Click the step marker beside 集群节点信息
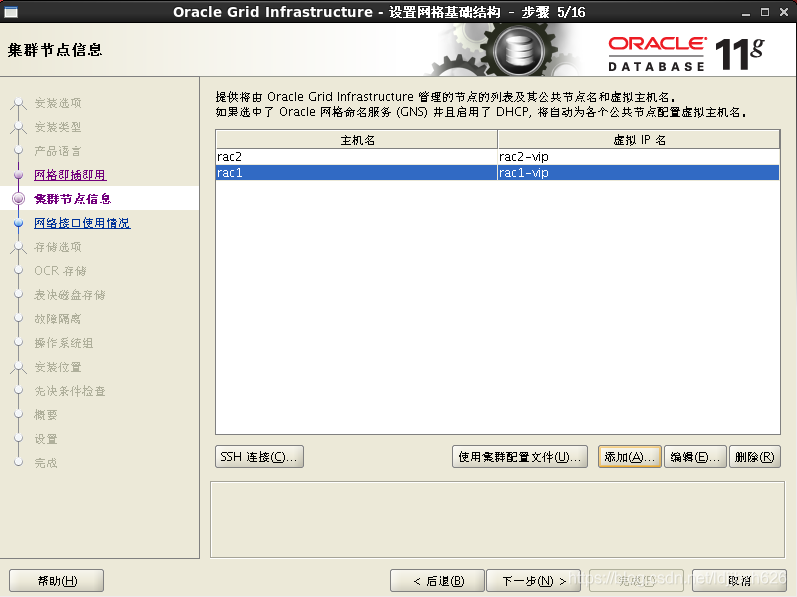The width and height of the screenshot is (797, 597). [x=18, y=199]
